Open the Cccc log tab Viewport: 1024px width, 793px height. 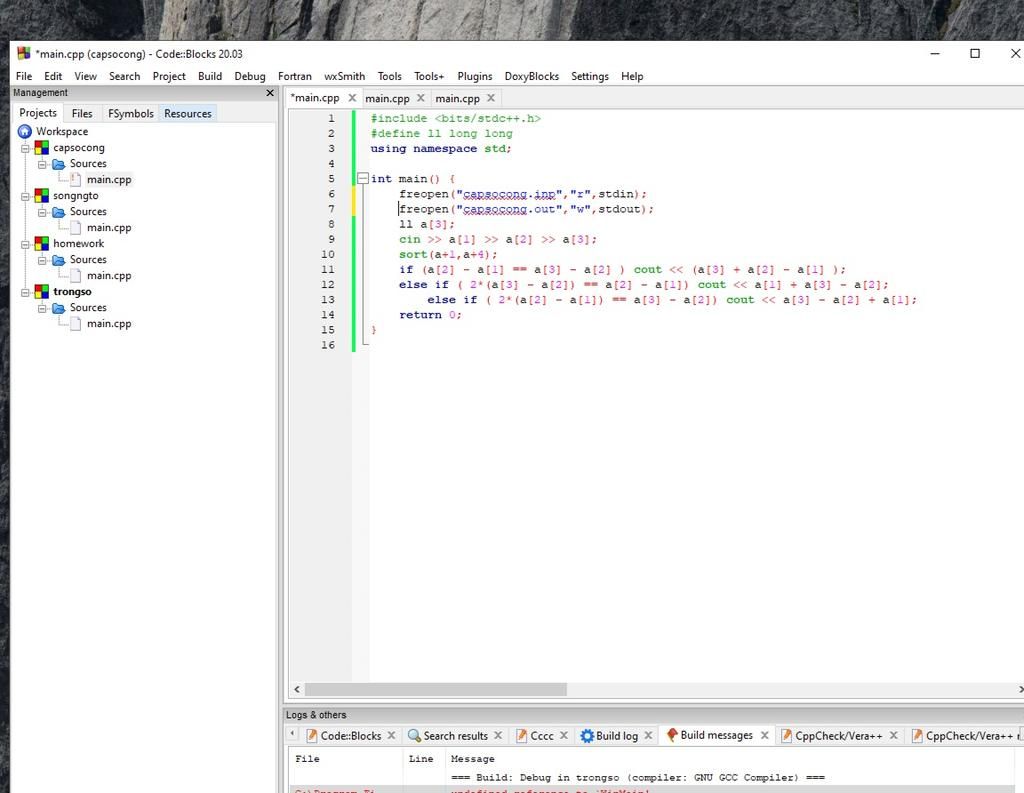click(x=541, y=736)
